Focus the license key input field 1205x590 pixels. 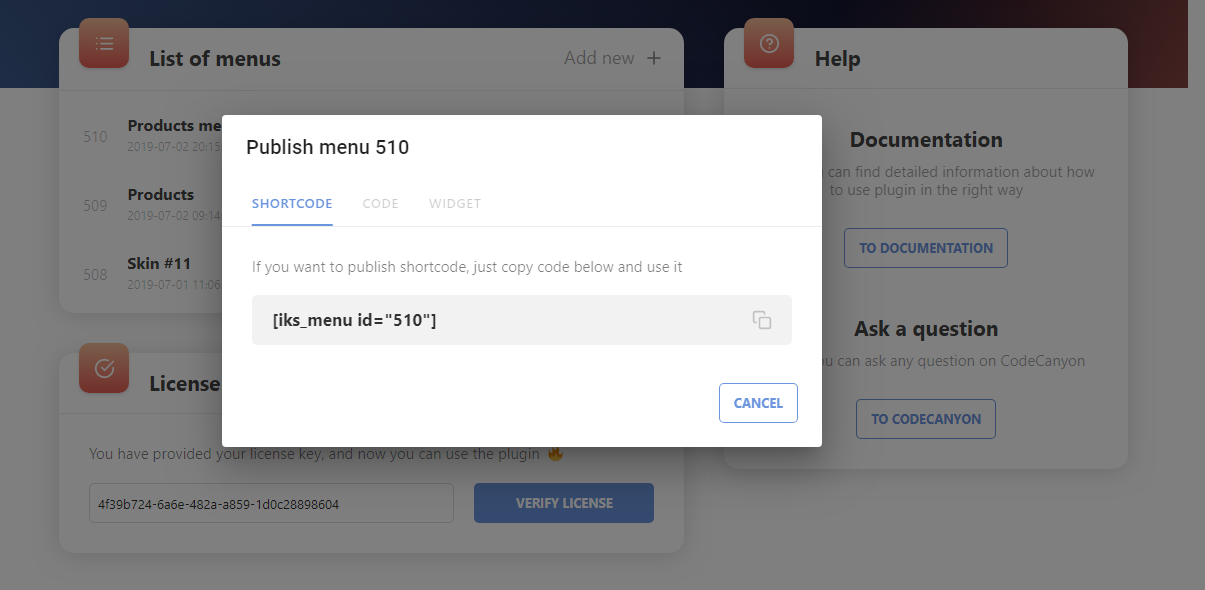[x=271, y=503]
